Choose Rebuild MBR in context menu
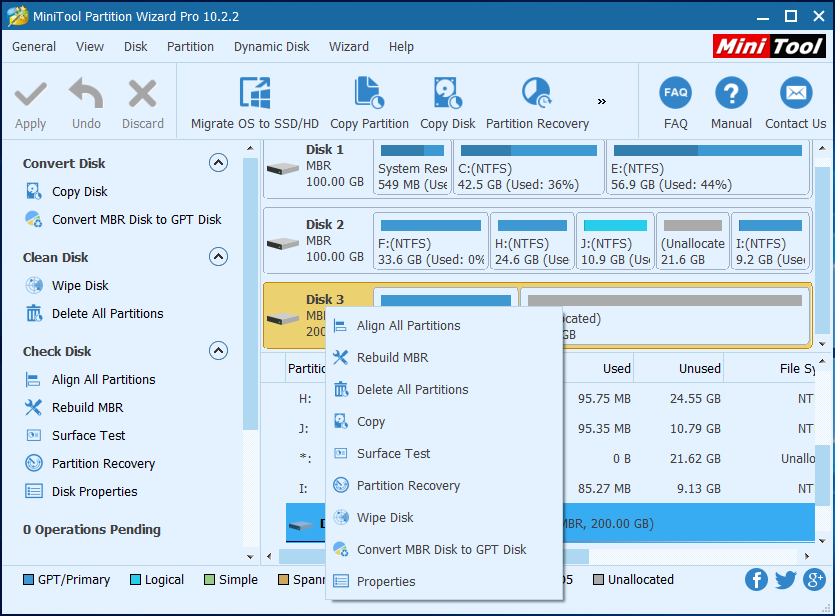 pos(444,357)
